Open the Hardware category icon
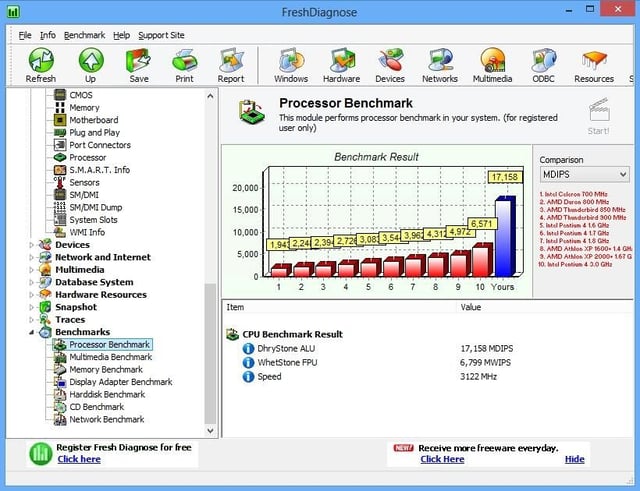The image size is (640, 491). click(x=342, y=60)
